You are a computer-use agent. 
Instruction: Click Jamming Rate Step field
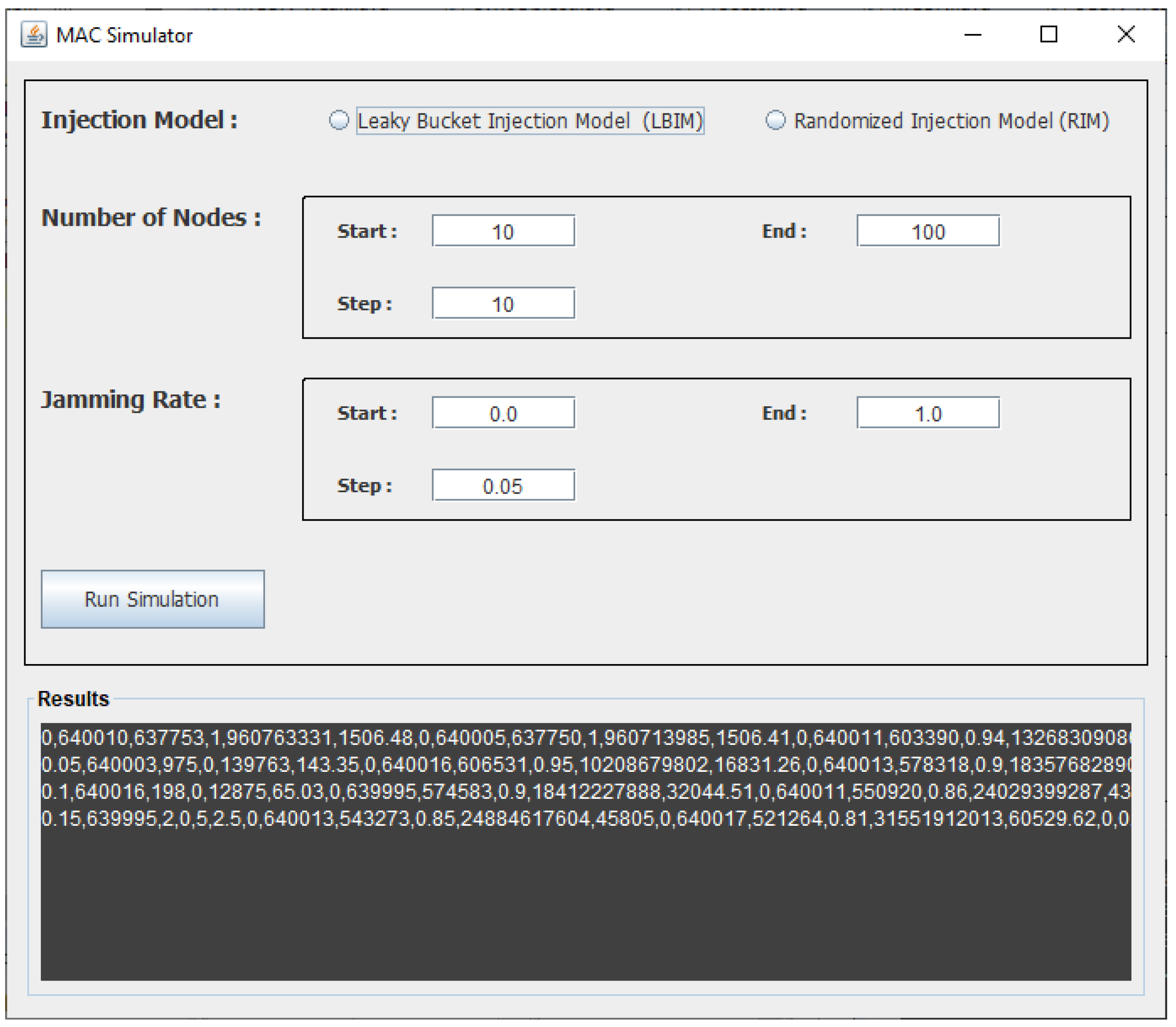(x=503, y=486)
